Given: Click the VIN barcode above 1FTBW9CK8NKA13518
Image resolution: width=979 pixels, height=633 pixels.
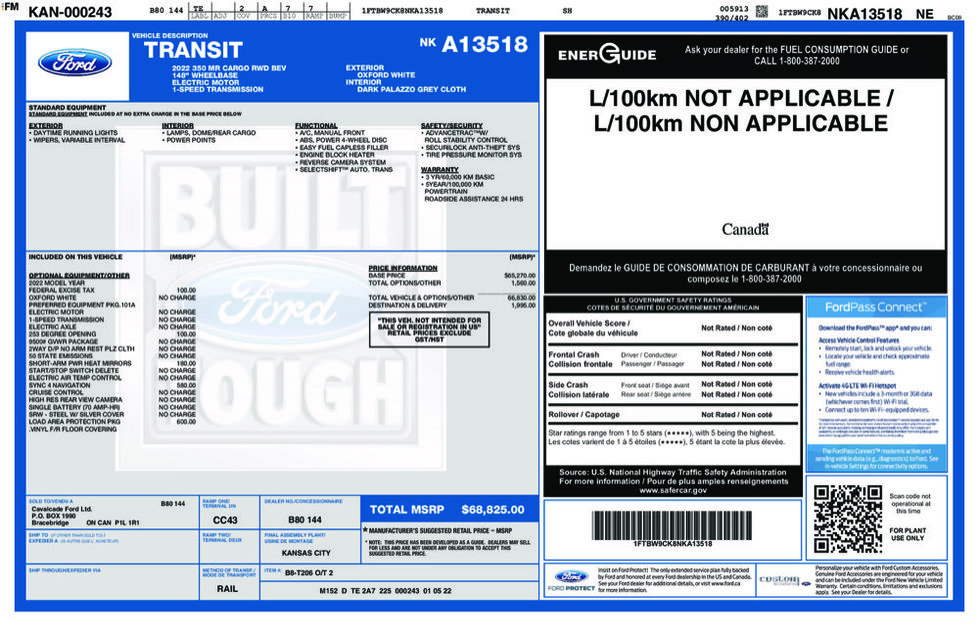Looking at the screenshot, I should 672,526.
